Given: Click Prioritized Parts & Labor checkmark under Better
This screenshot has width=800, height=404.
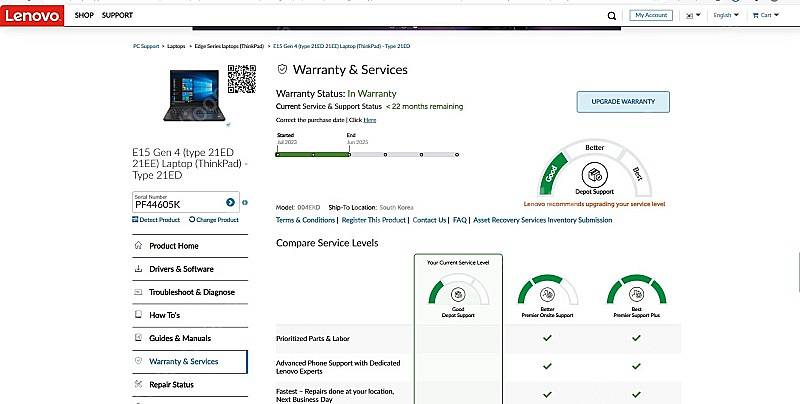Looking at the screenshot, I should point(547,338).
